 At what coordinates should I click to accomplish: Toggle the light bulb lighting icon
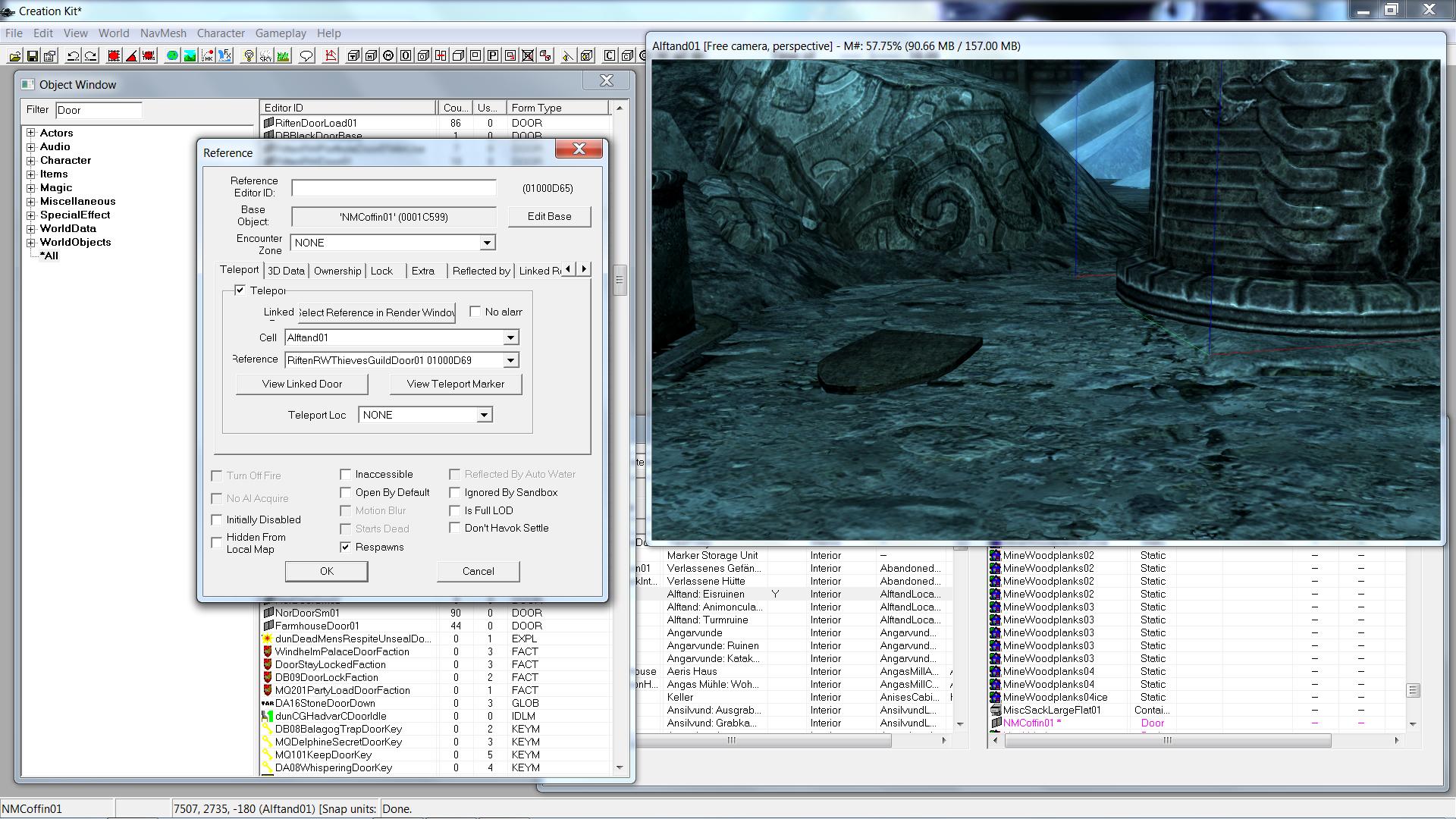point(248,56)
